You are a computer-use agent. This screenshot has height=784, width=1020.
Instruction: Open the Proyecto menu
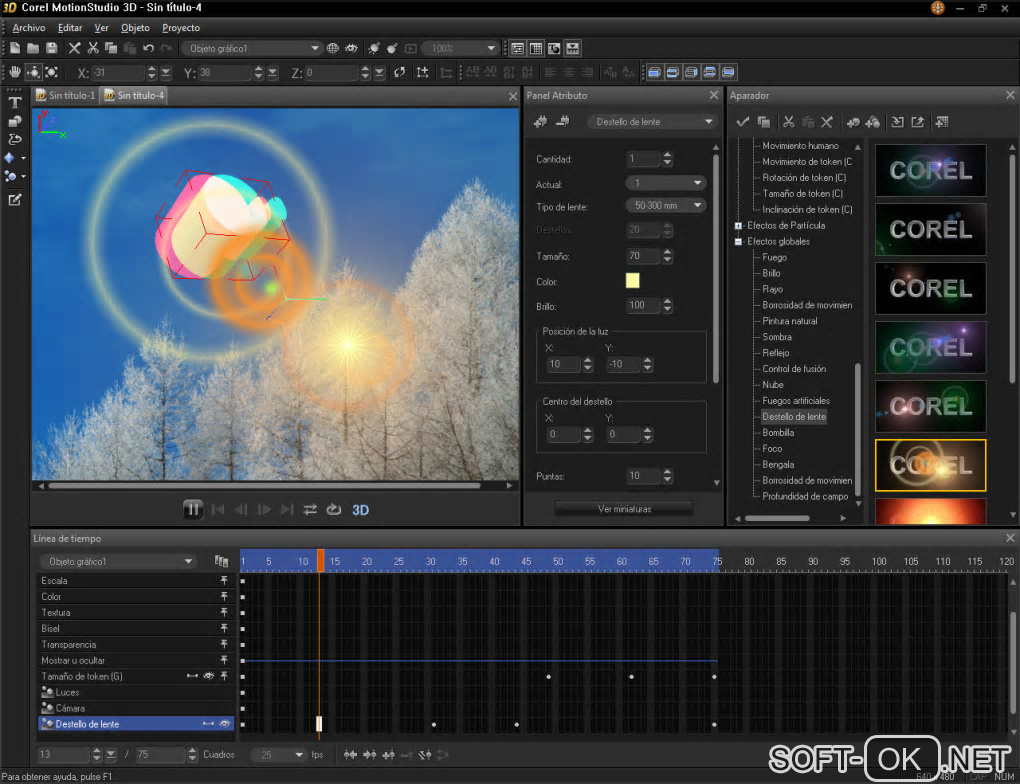point(181,28)
